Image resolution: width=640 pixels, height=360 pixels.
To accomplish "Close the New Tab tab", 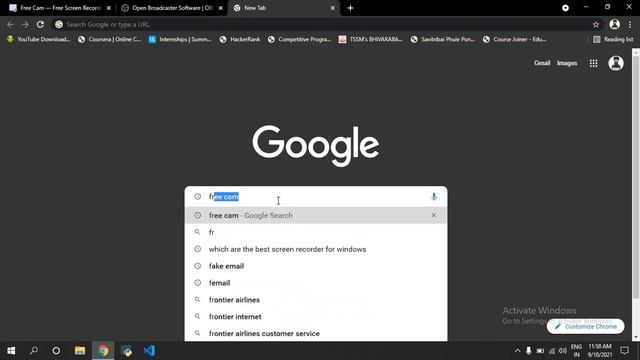I will [x=333, y=8].
